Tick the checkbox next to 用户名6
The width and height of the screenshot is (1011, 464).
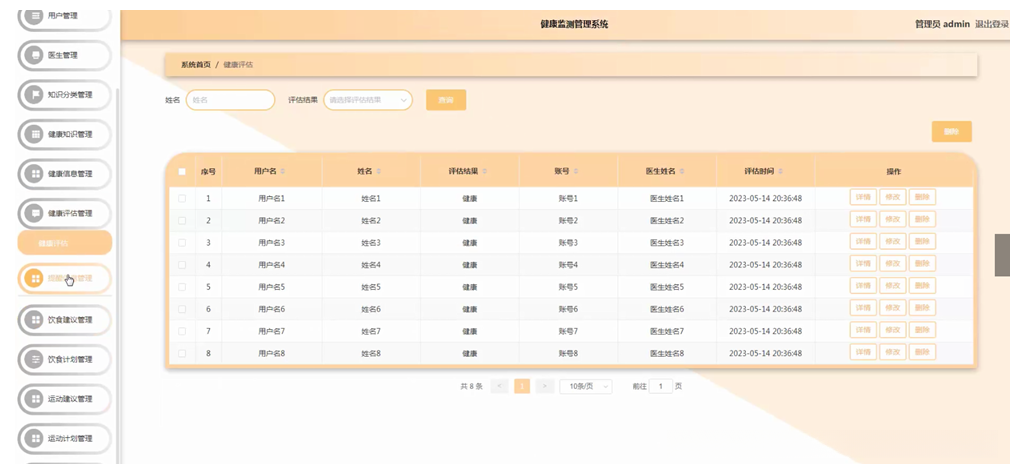coord(182,309)
